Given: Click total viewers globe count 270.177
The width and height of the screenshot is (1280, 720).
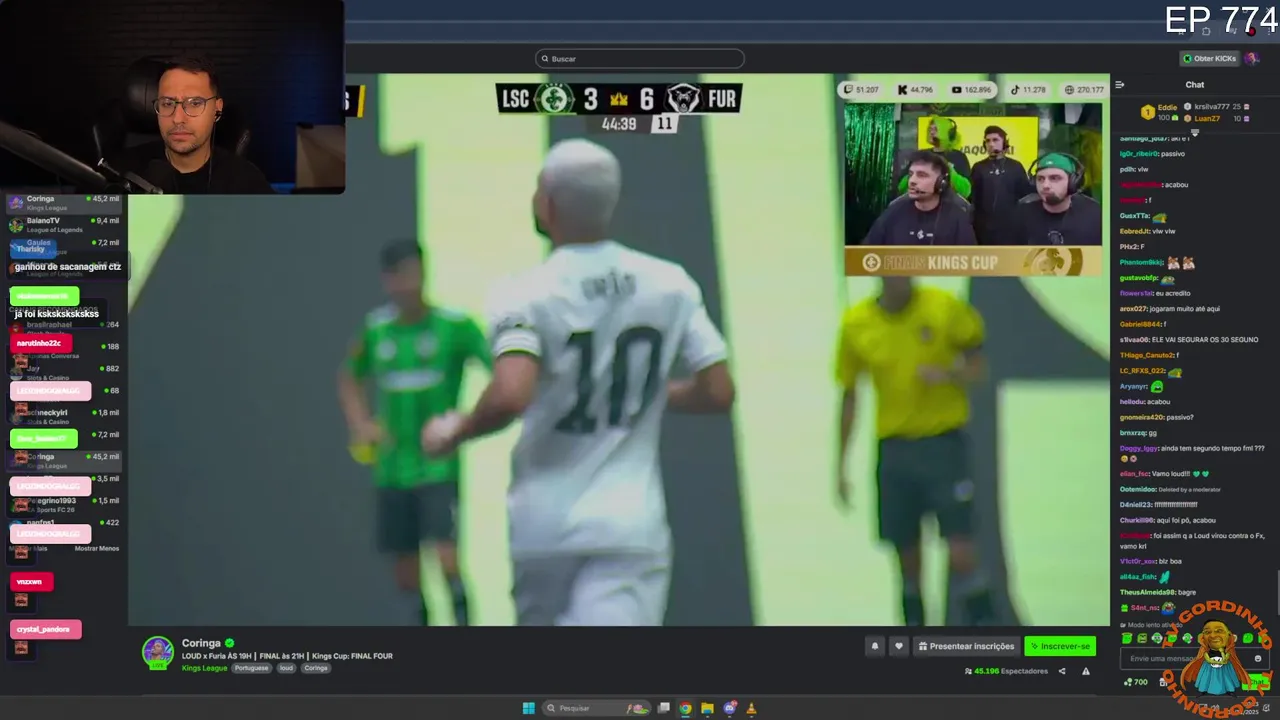Looking at the screenshot, I should [x=1085, y=90].
